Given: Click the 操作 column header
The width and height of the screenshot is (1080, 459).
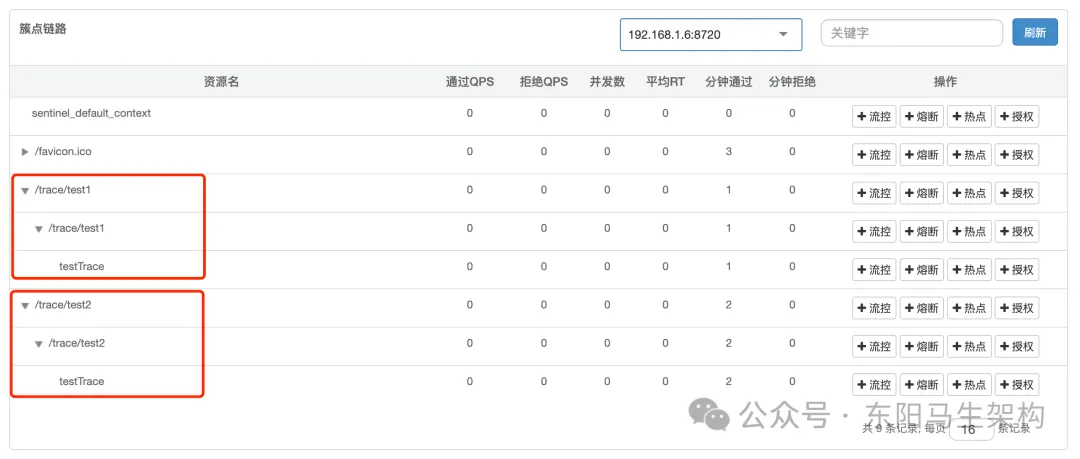Looking at the screenshot, I should point(945,81).
